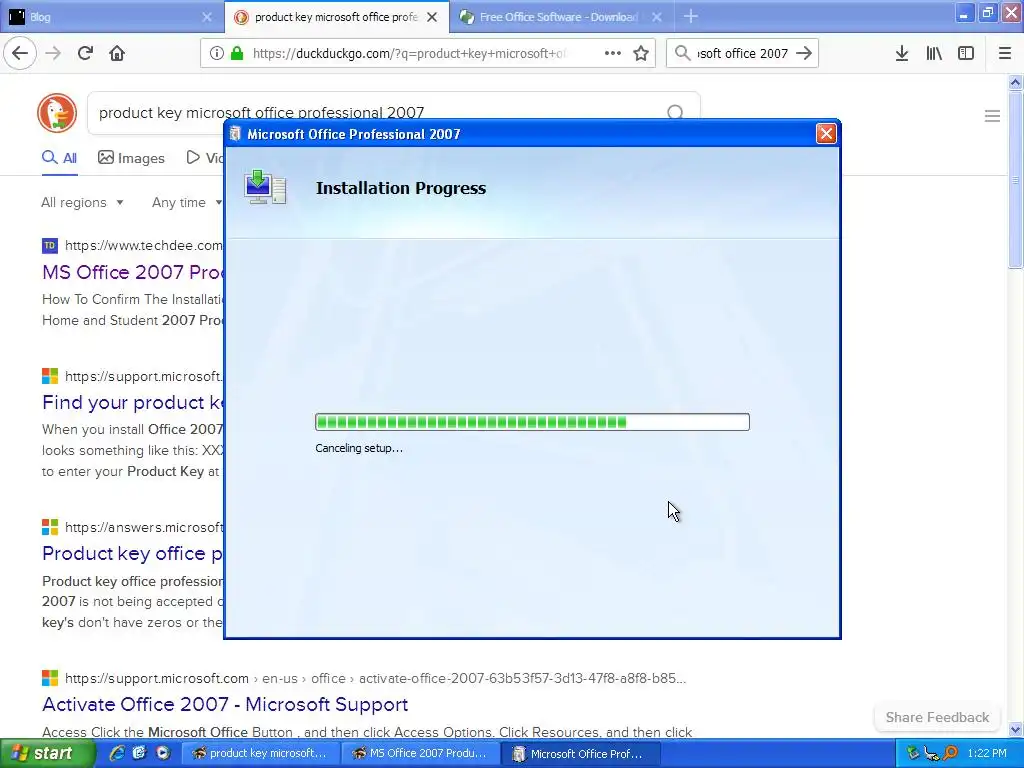Switch to Images results tab
Viewport: 1024px width, 768px height.
coord(131,158)
